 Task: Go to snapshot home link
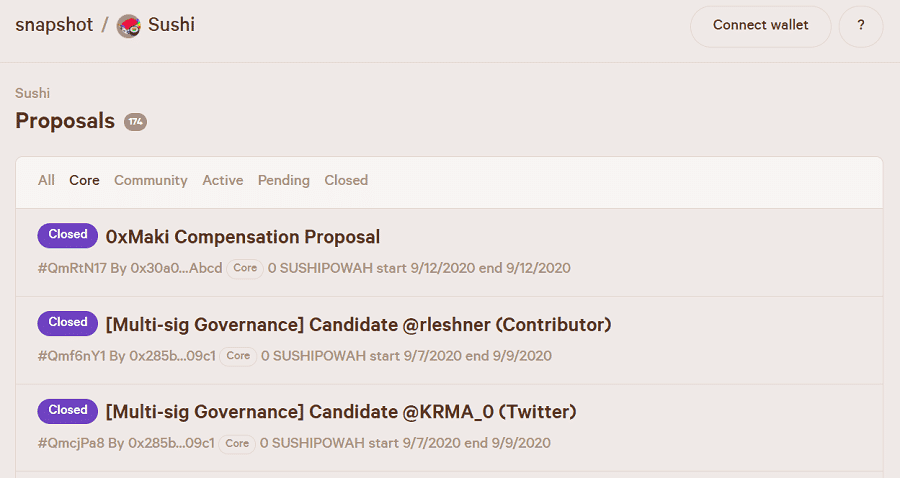(52, 25)
